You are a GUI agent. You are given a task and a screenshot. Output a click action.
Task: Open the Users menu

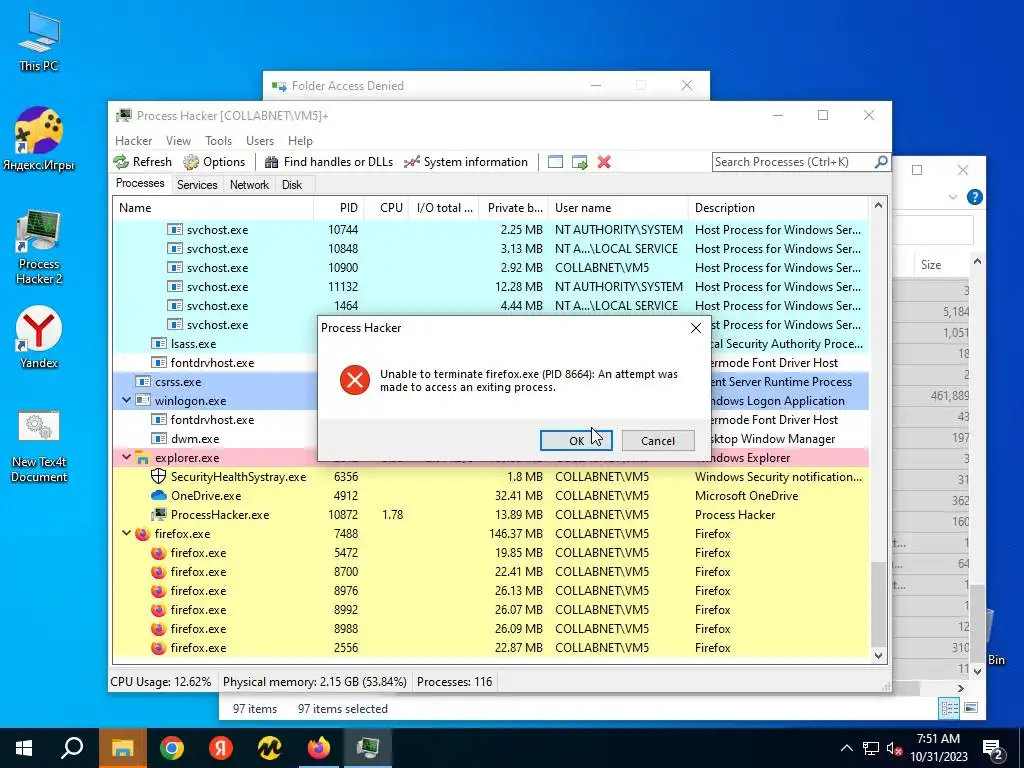(260, 141)
